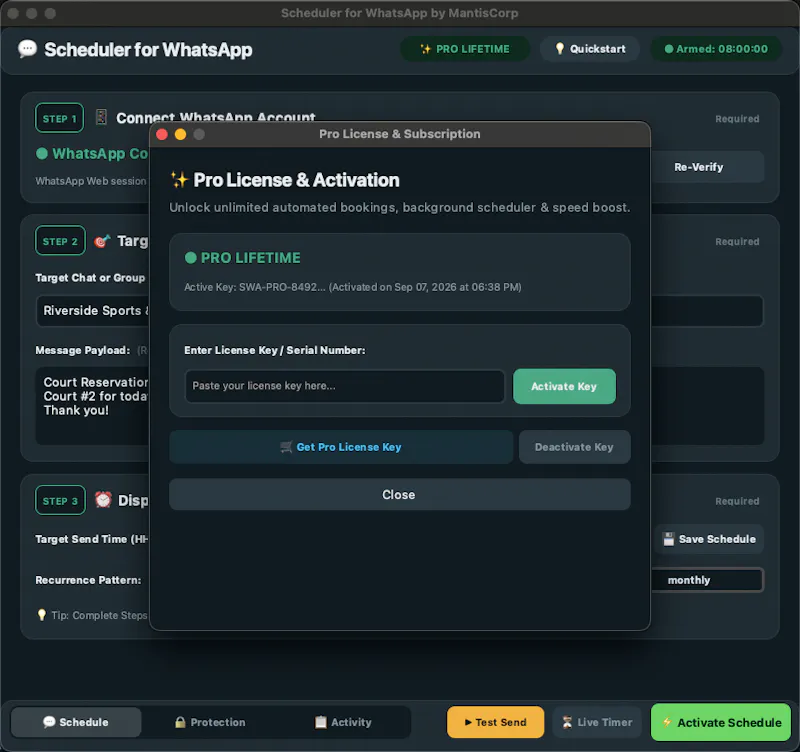Click the sparkles icon beside Pro License & Activation
This screenshot has height=752, width=800.
pos(179,180)
